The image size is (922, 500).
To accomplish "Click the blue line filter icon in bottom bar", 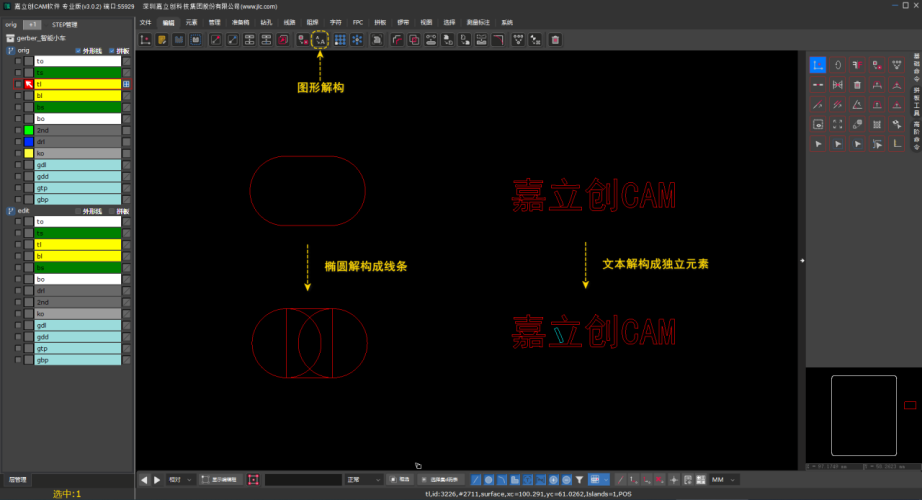I will point(476,480).
